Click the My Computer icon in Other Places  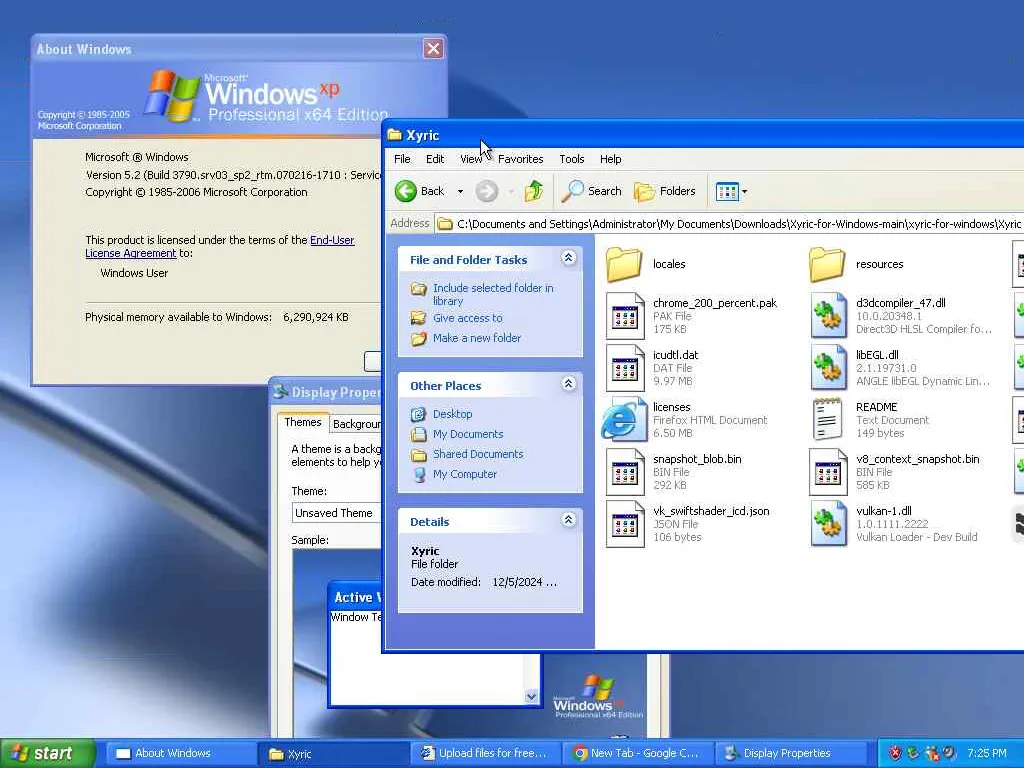click(x=419, y=474)
